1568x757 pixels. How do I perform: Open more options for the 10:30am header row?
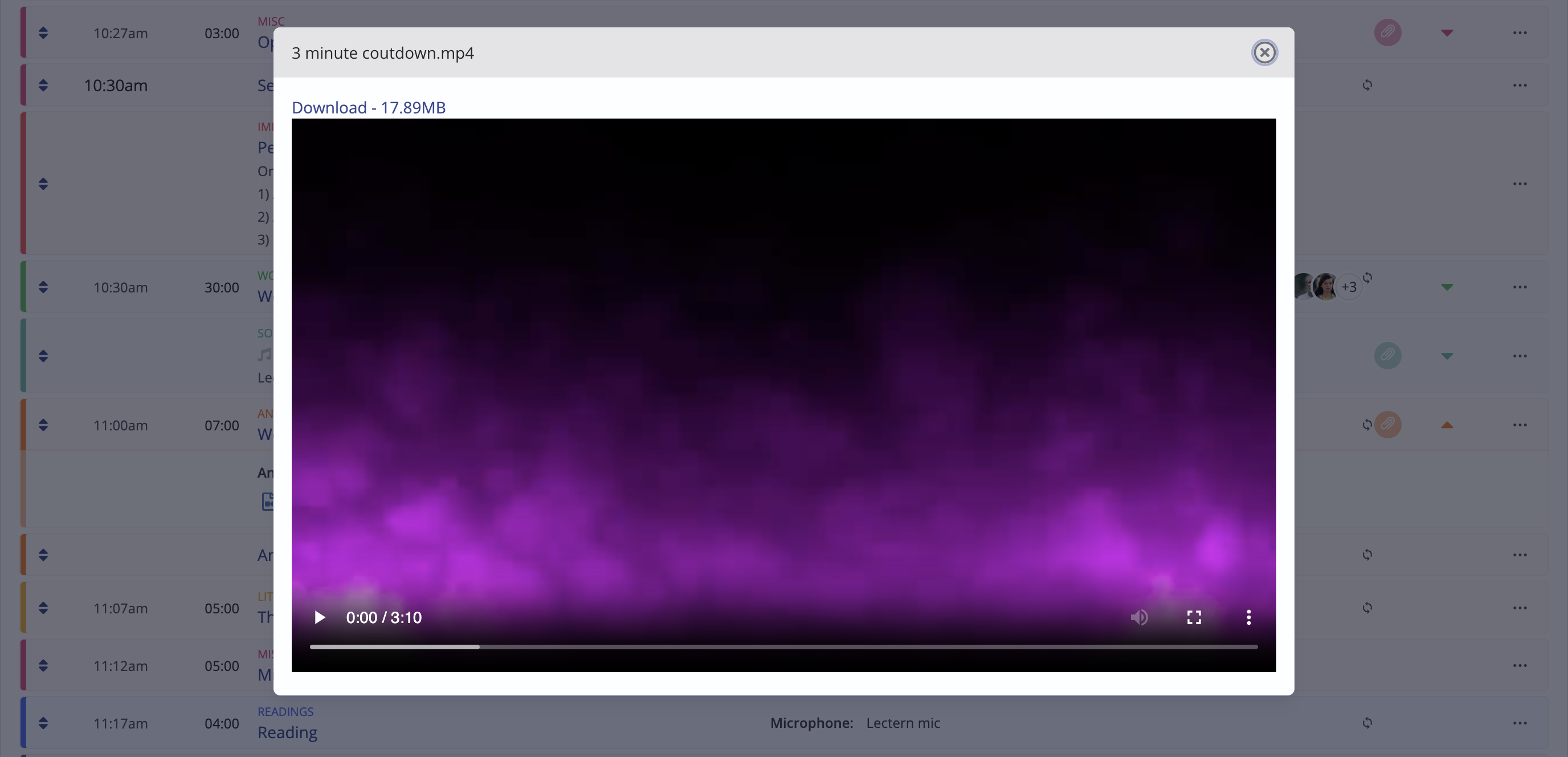pos(1520,86)
